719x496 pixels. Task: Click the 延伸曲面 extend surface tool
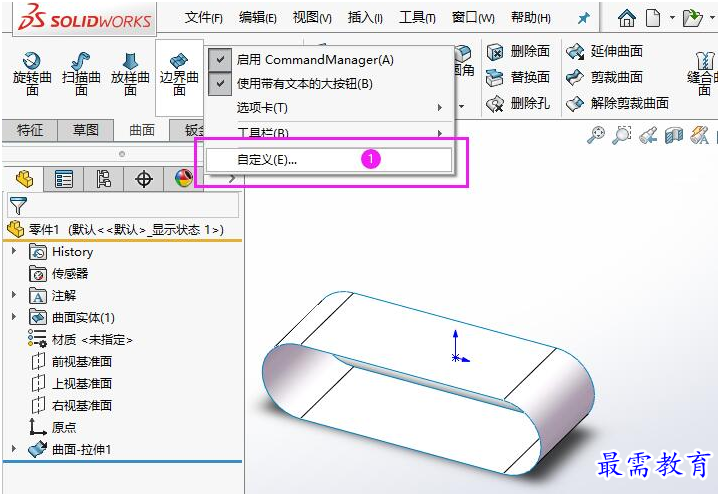[604, 51]
